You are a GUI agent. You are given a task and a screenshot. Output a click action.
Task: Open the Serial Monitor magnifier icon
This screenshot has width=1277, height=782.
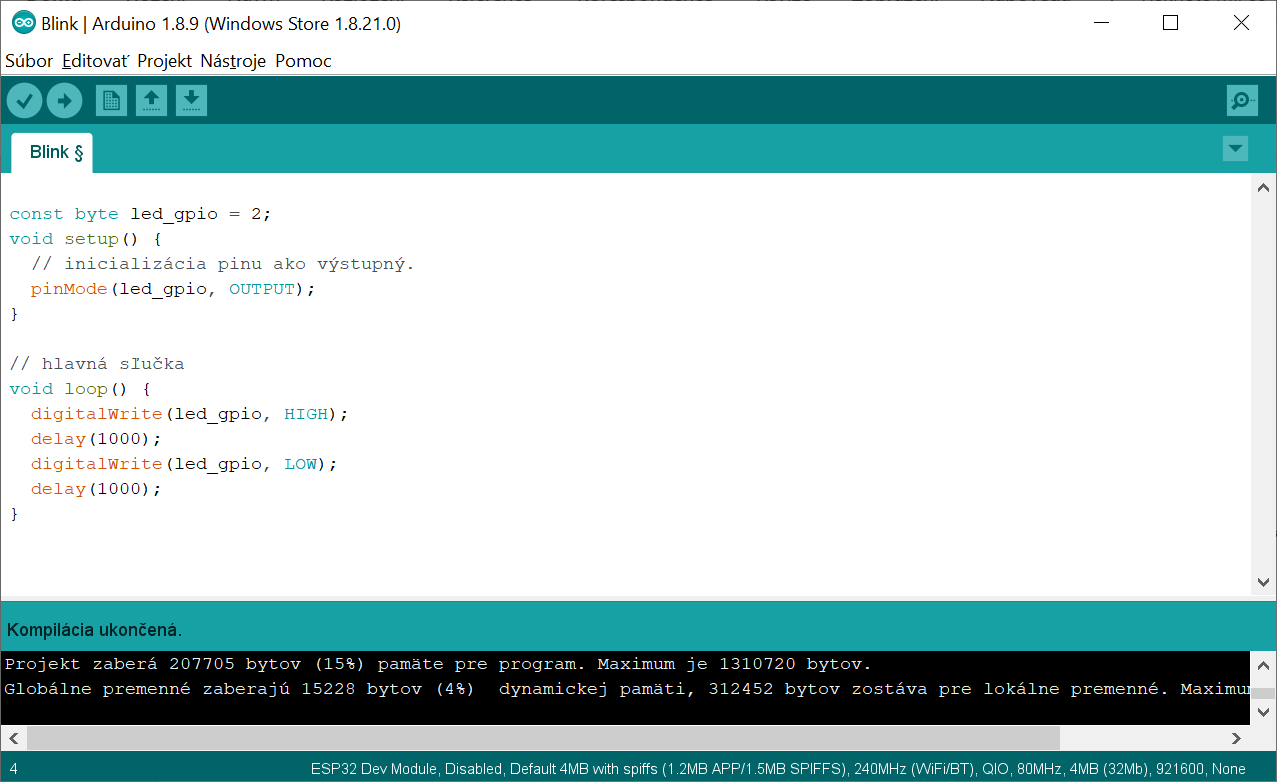point(1242,100)
